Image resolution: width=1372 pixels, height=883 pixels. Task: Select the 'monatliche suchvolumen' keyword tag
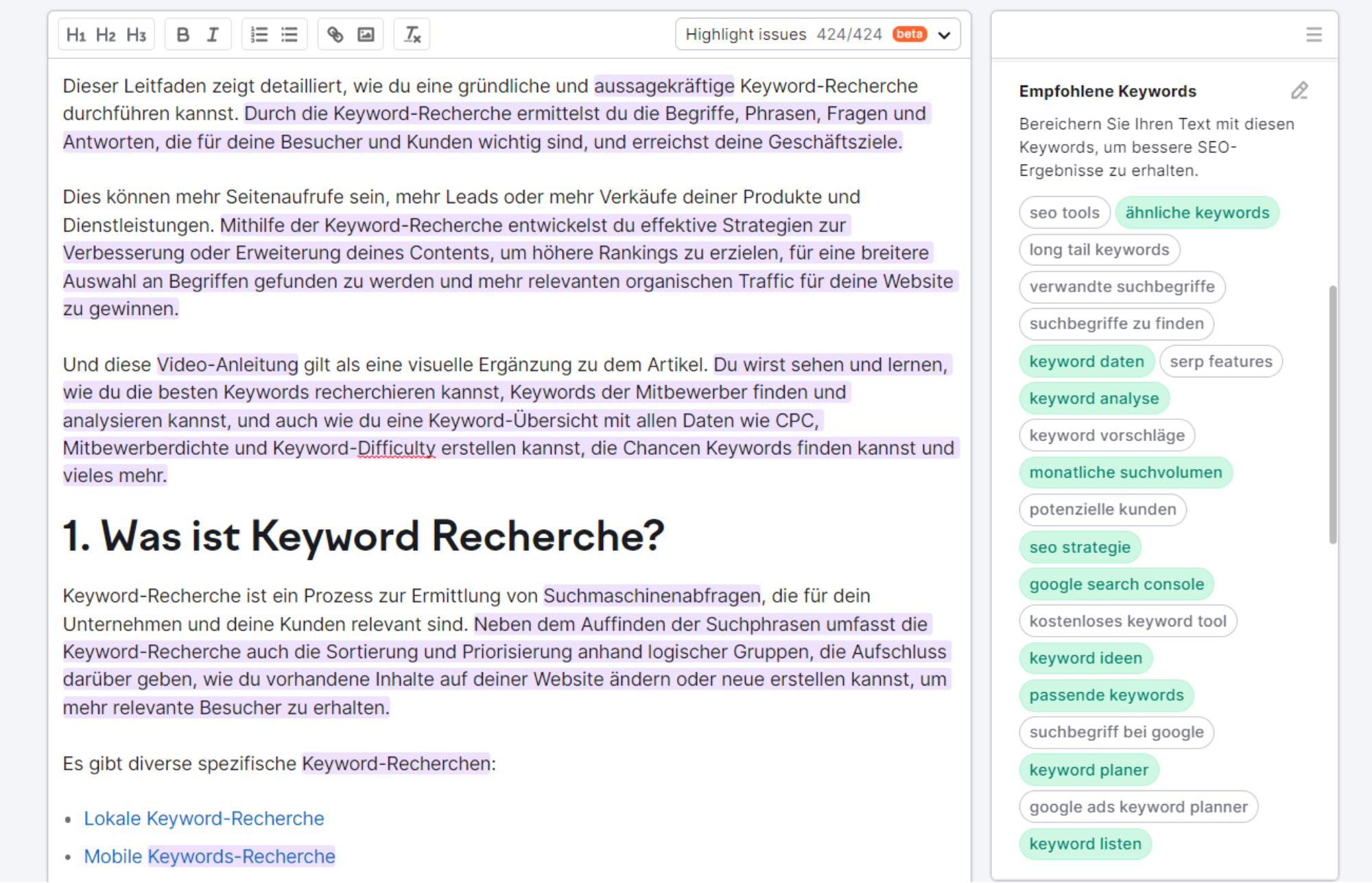click(x=1125, y=472)
